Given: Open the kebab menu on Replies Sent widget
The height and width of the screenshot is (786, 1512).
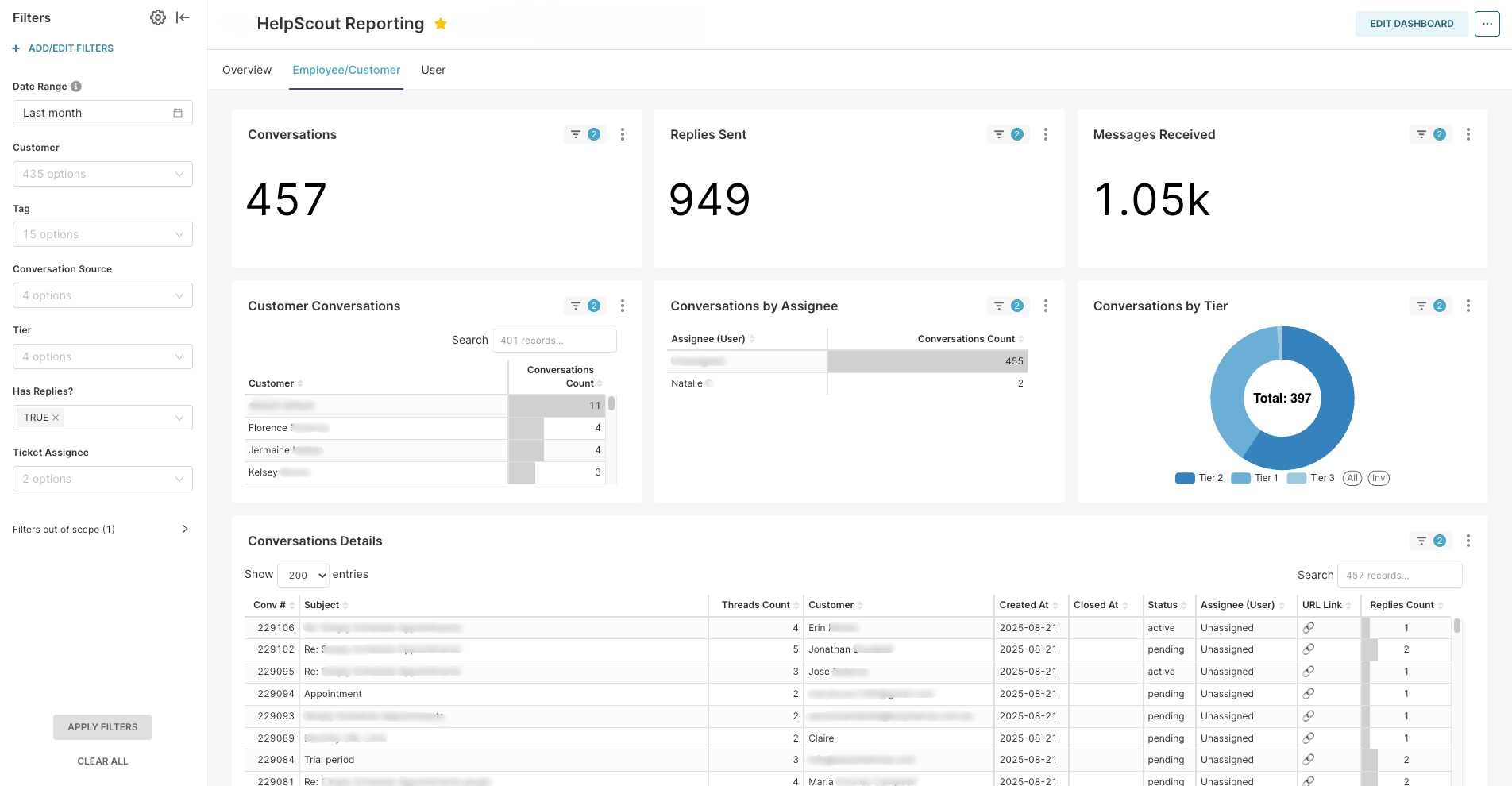Looking at the screenshot, I should (x=1046, y=134).
